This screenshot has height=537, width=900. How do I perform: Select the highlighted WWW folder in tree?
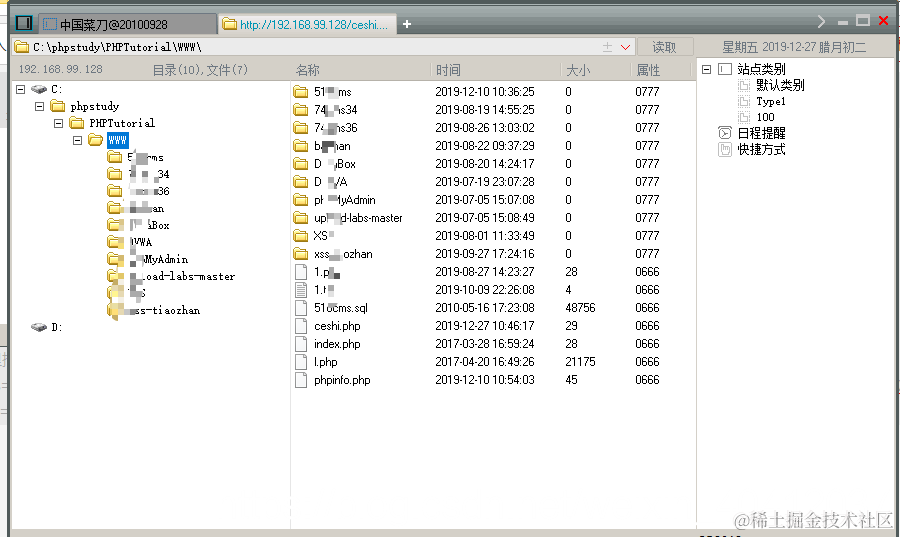pyautogui.click(x=118, y=141)
